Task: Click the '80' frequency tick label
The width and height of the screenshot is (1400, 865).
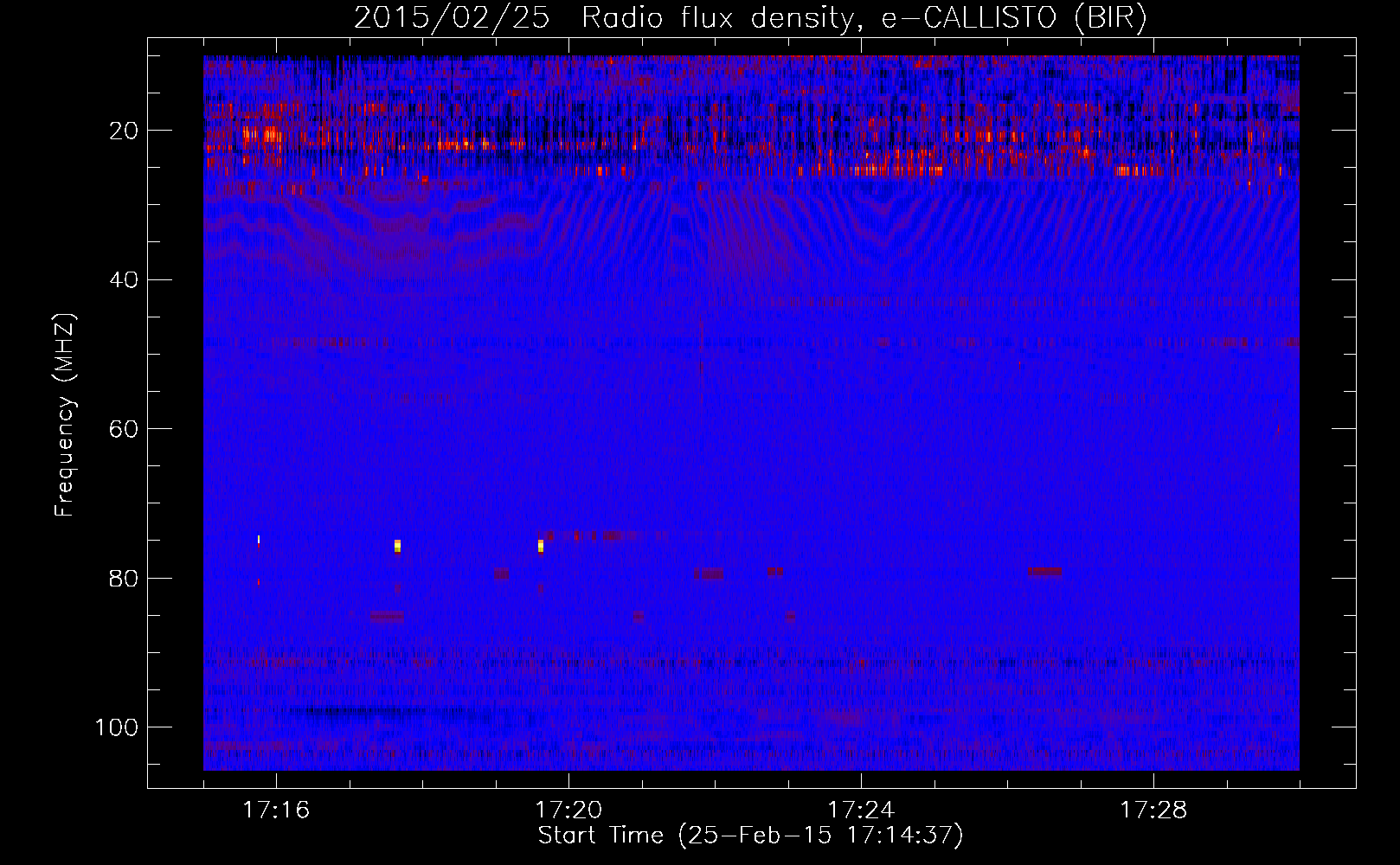Action: 125,578
